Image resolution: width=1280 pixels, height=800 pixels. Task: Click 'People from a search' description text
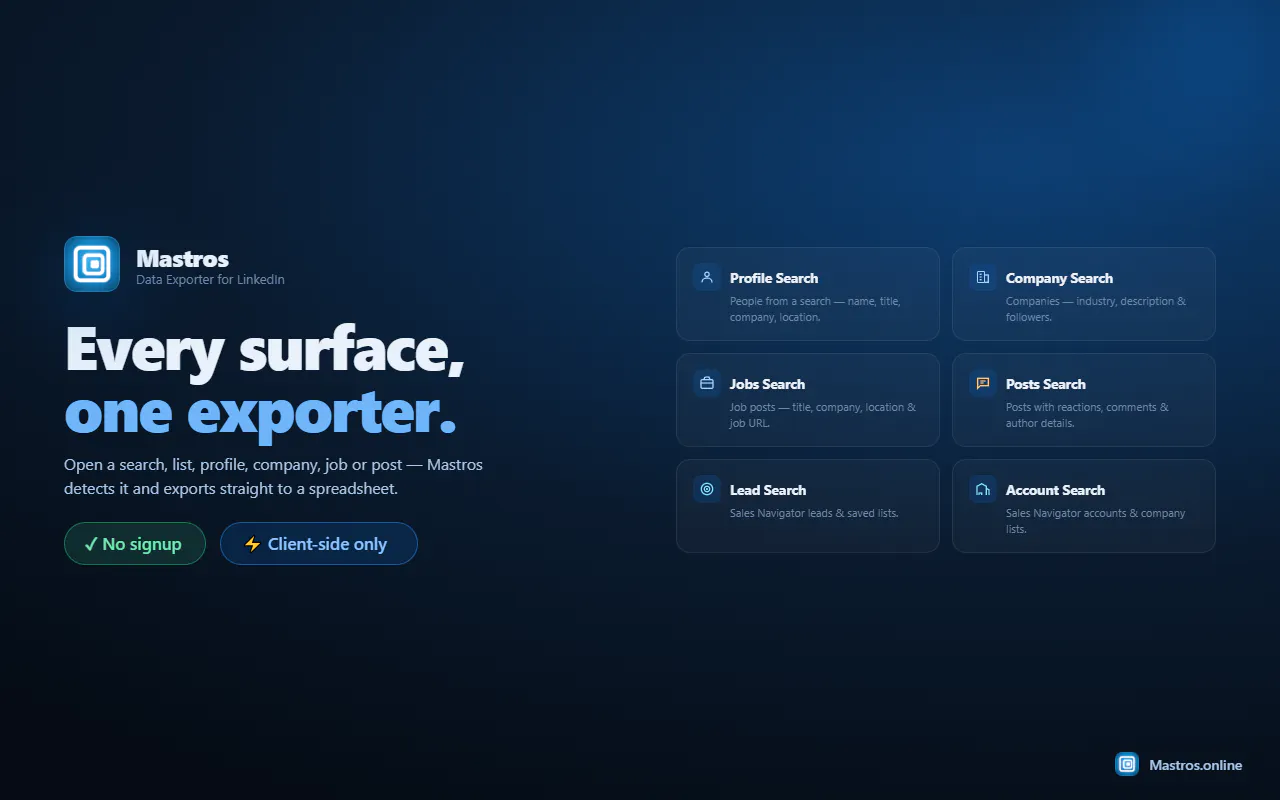815,309
